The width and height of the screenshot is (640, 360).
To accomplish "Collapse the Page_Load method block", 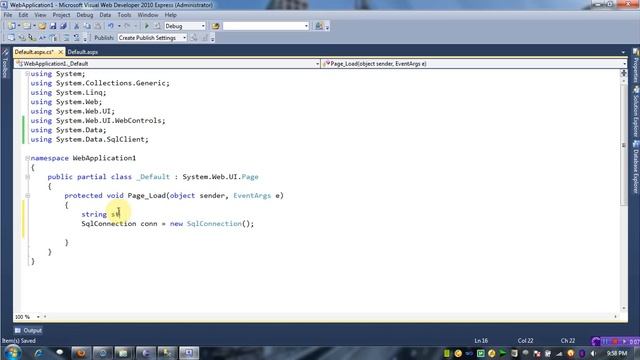I will coord(27,196).
